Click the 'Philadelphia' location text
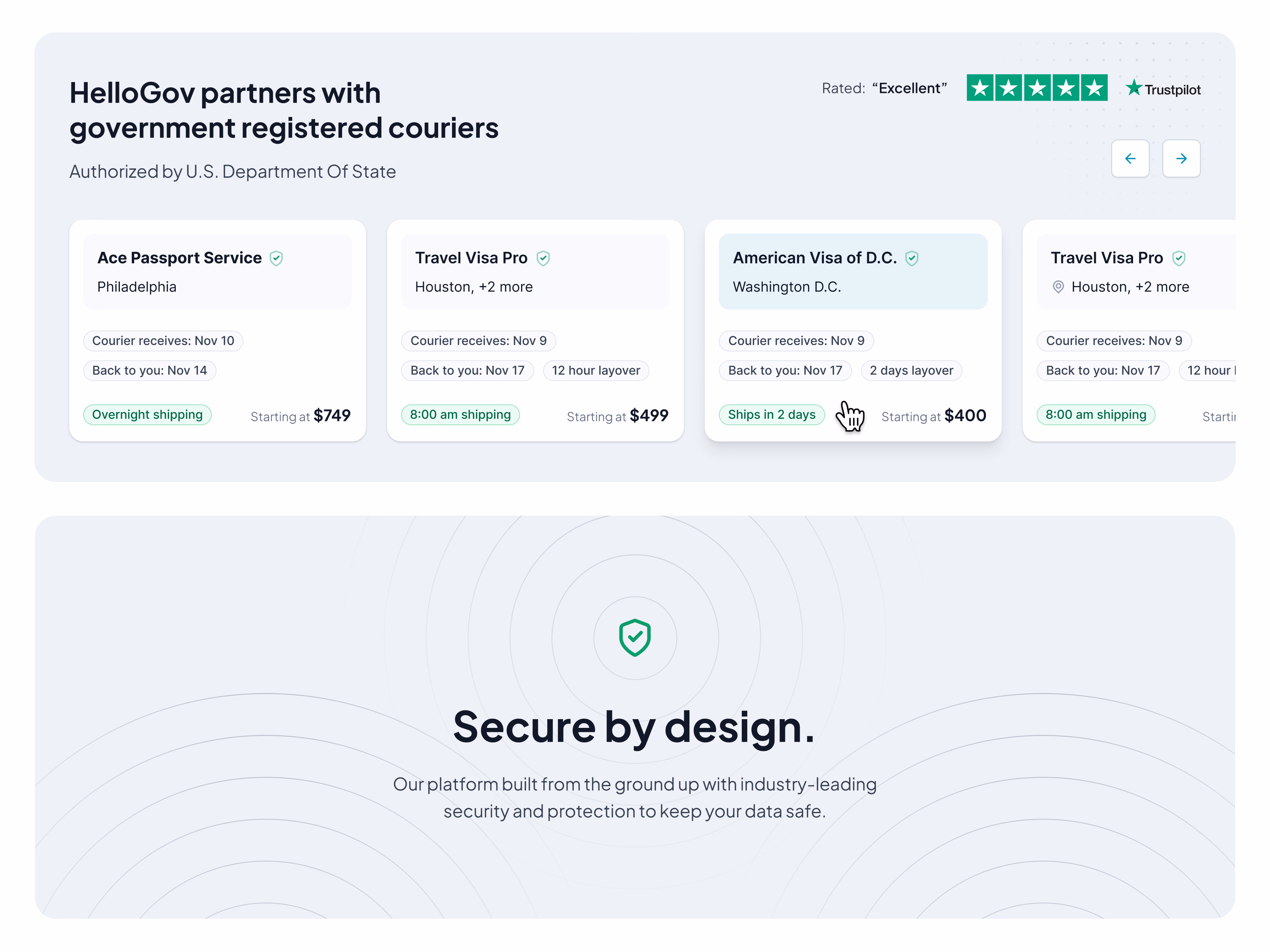1270x952 pixels. pyautogui.click(x=137, y=287)
